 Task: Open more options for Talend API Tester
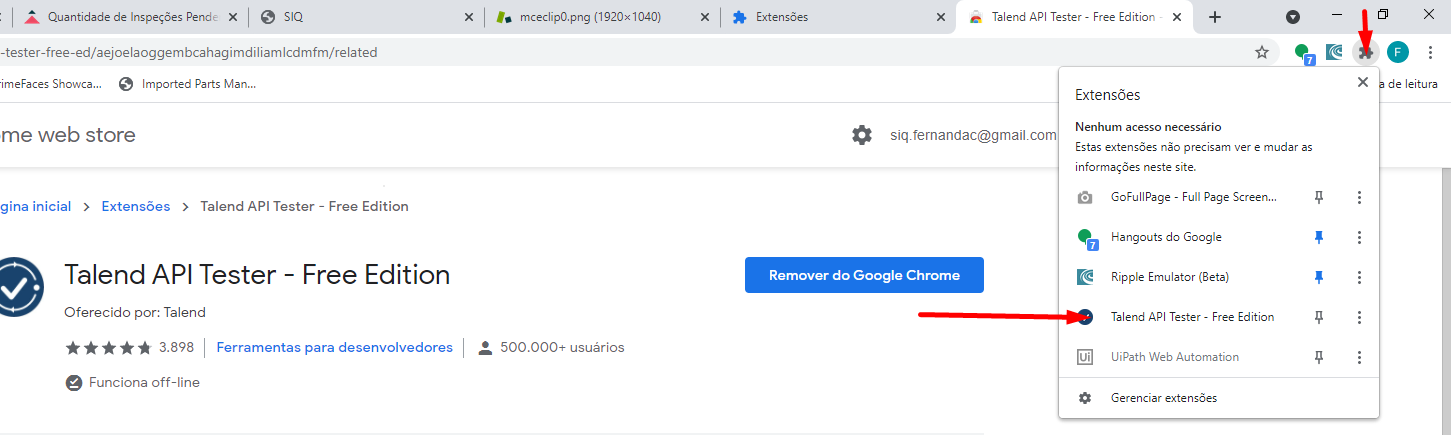[x=1359, y=317]
